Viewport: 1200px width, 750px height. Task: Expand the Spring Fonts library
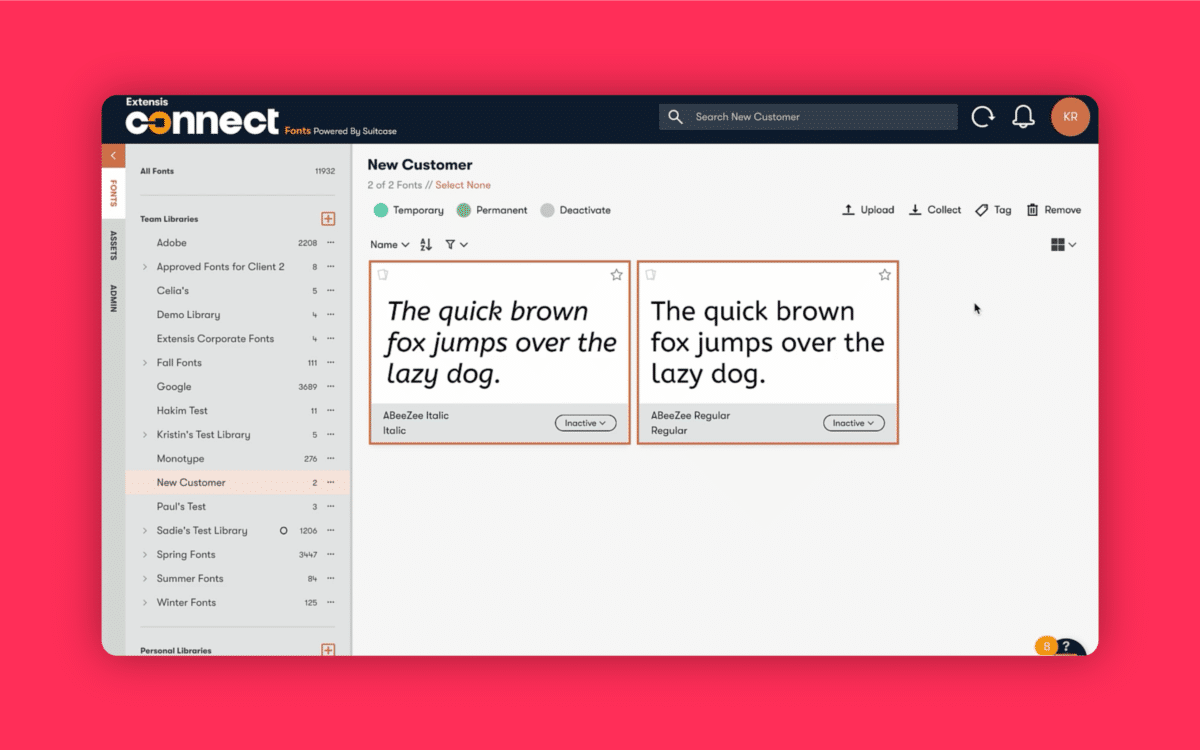pyautogui.click(x=145, y=555)
